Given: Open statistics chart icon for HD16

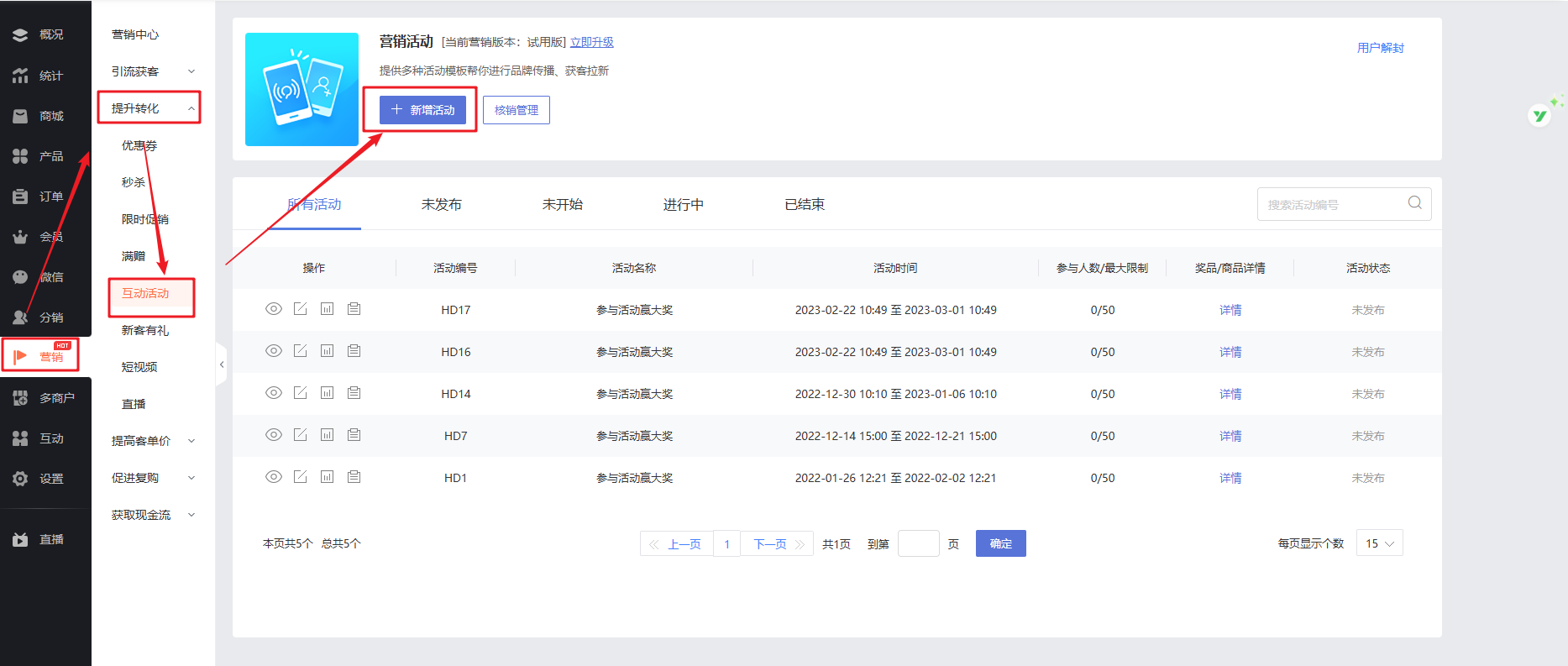Looking at the screenshot, I should 327,351.
